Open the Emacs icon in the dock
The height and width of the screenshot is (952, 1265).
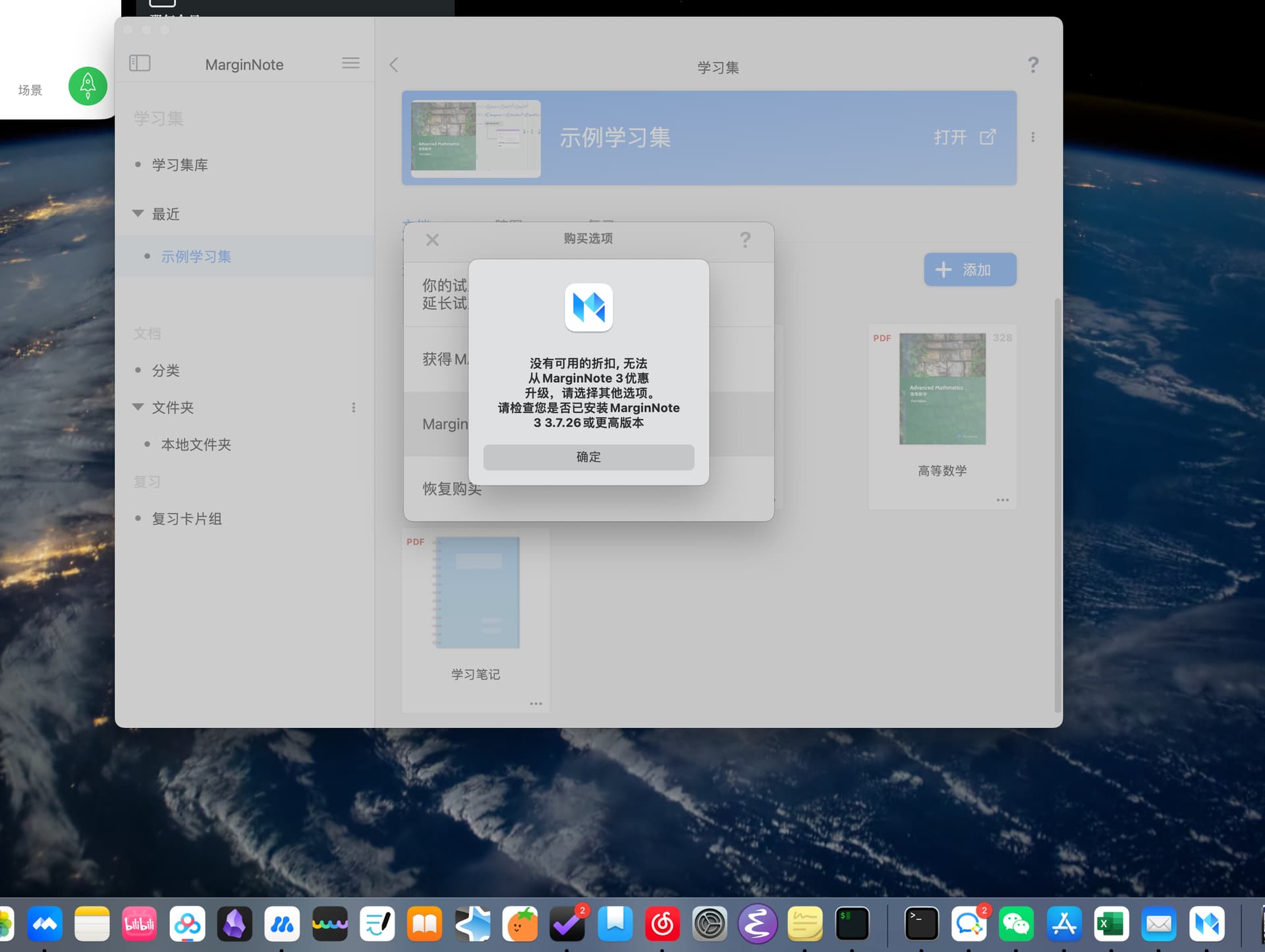757,924
